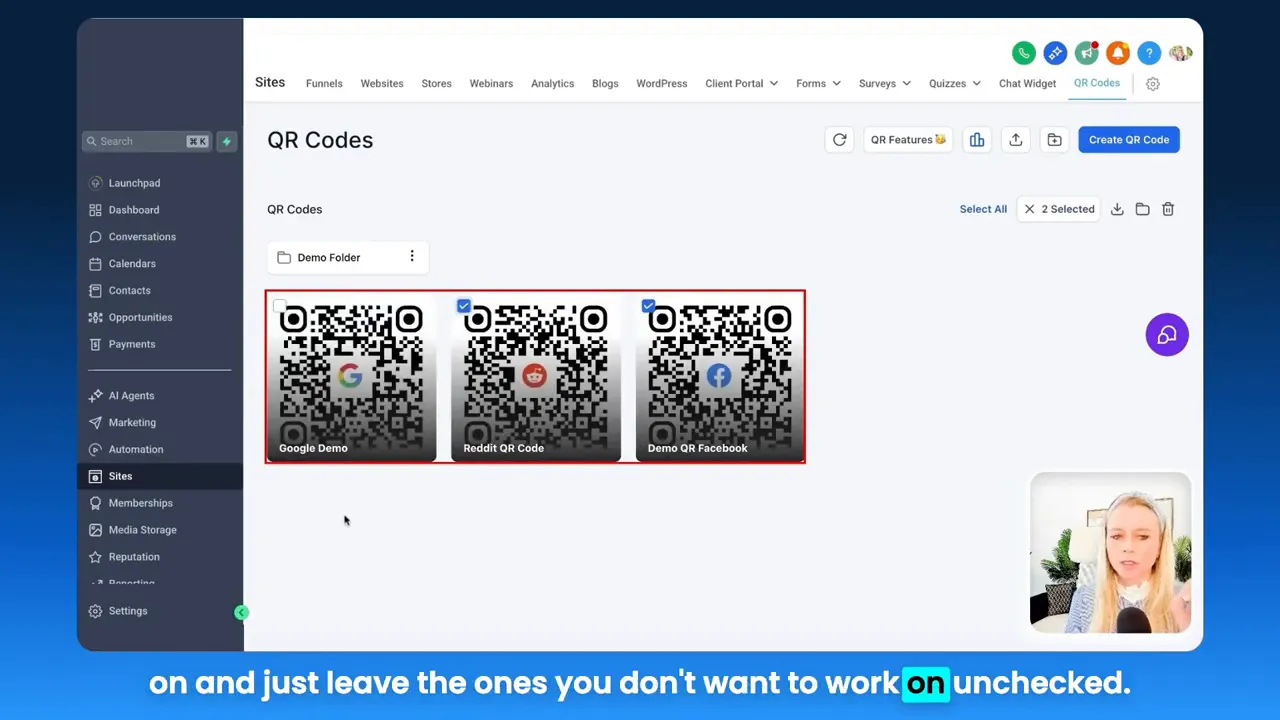Open the Google Demo QR code thumbnail
This screenshot has width=1280, height=720.
point(351,377)
